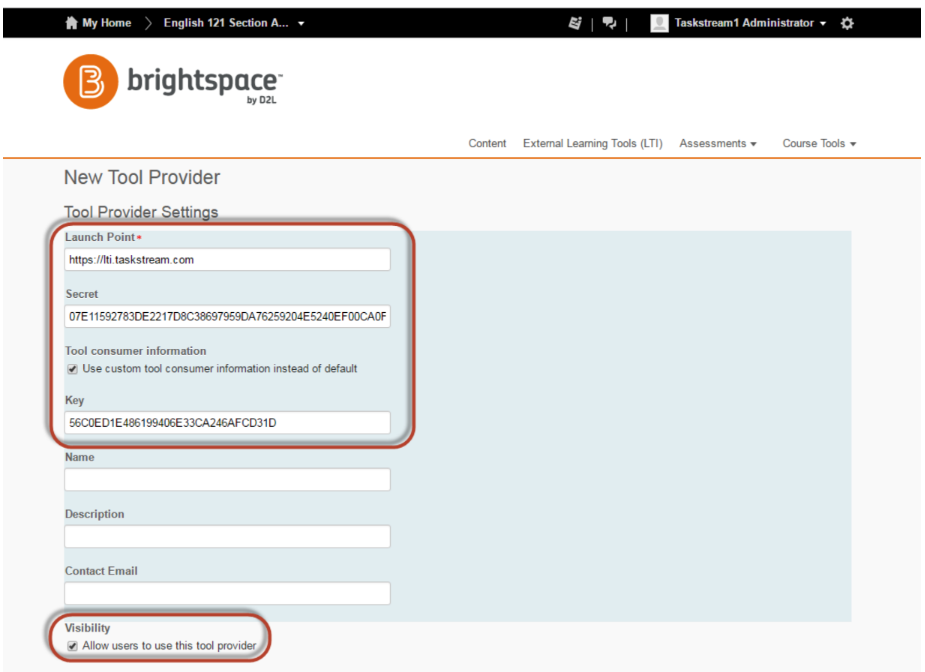The image size is (925, 672).
Task: Expand the English 121 Section course dropdown arrow
Action: [x=301, y=24]
